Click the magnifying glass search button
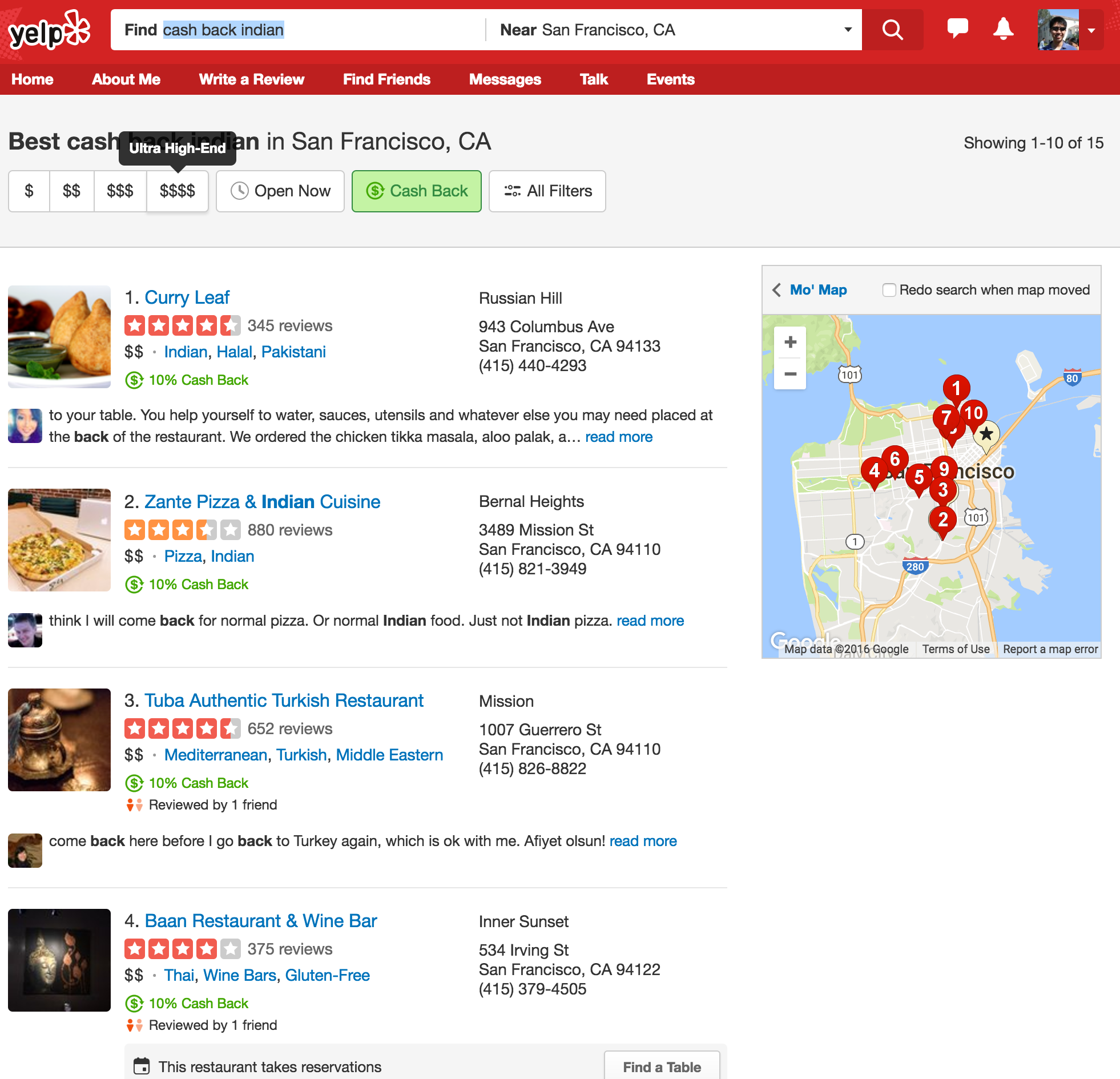 tap(892, 30)
